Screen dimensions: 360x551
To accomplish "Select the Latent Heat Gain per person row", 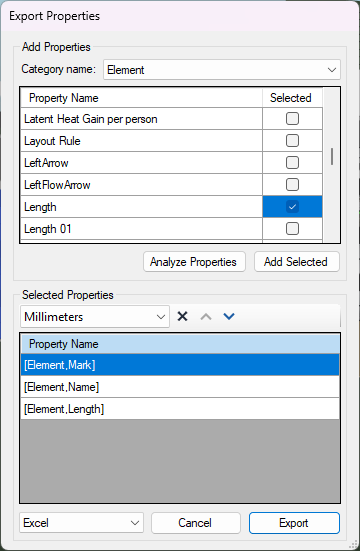I will tap(141, 119).
